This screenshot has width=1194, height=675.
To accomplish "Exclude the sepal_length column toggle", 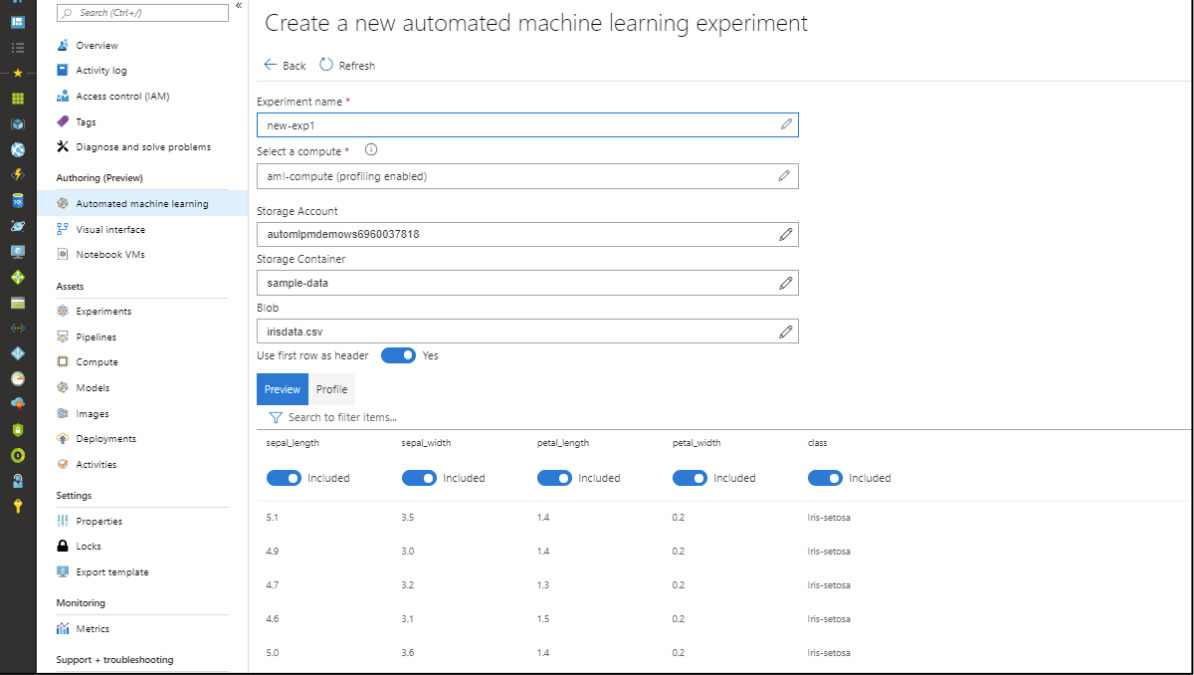I will coord(284,478).
